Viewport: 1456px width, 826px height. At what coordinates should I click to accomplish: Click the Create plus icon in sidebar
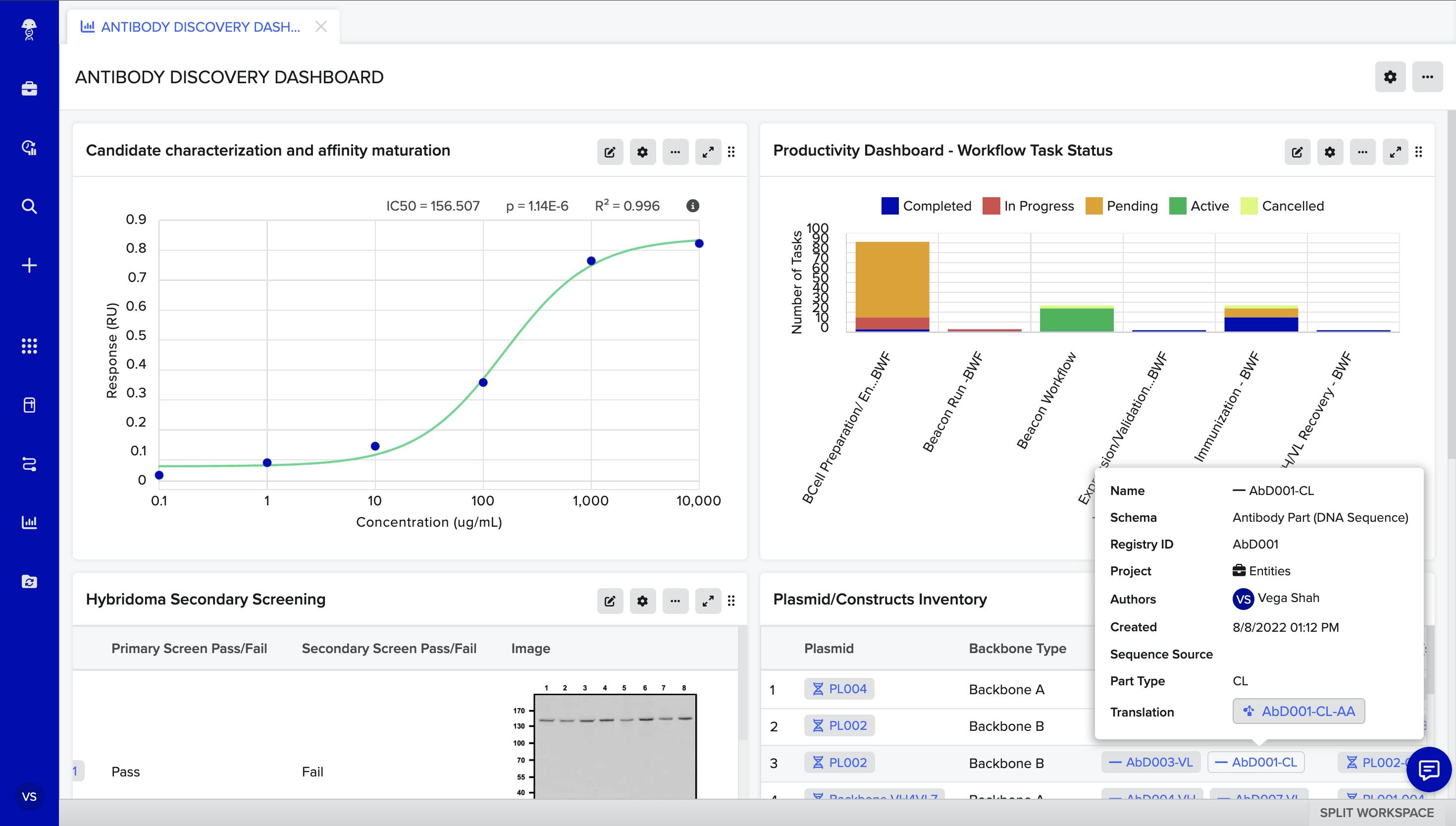pos(29,265)
